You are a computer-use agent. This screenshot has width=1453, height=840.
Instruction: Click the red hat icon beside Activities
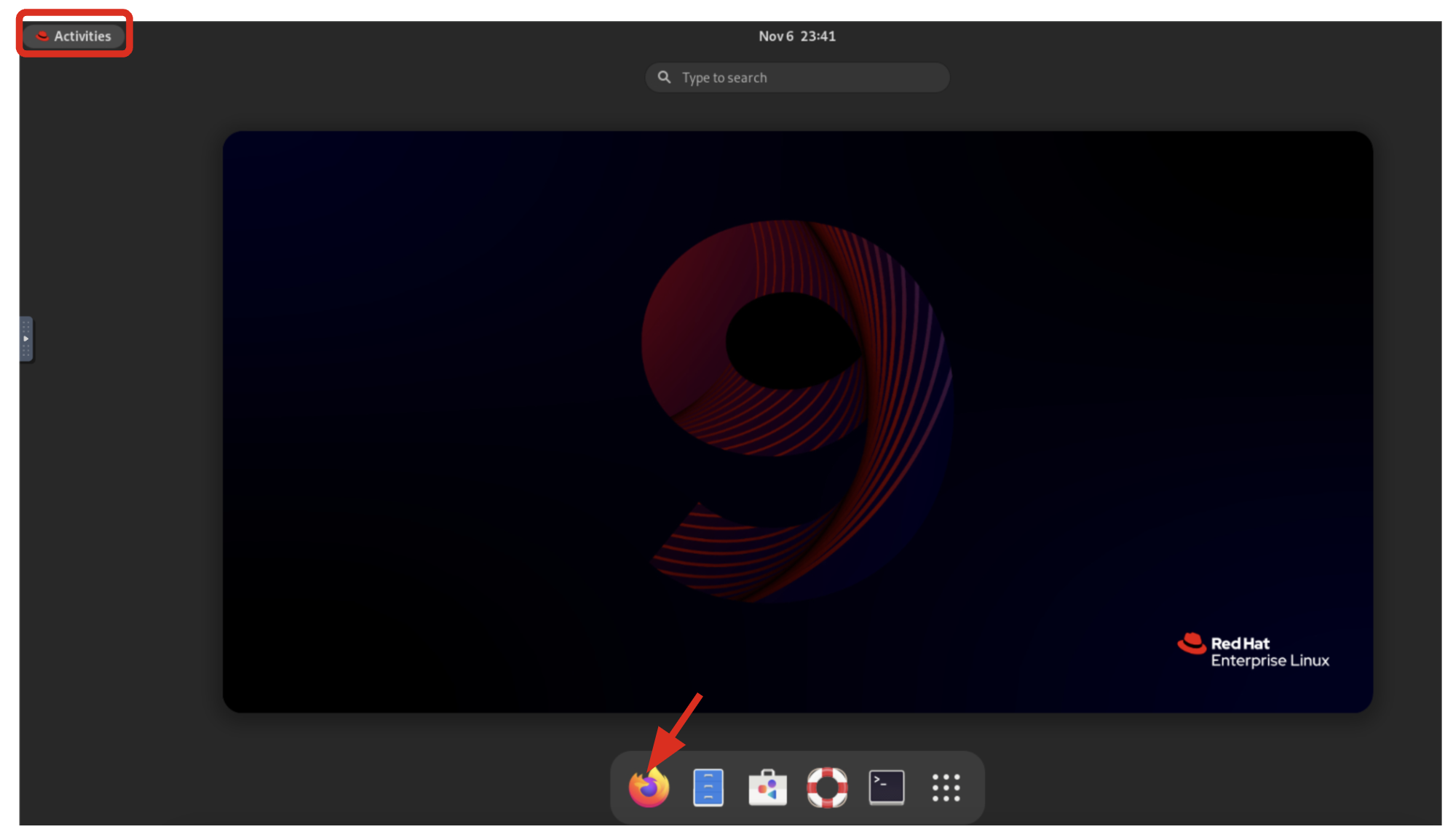pos(42,36)
